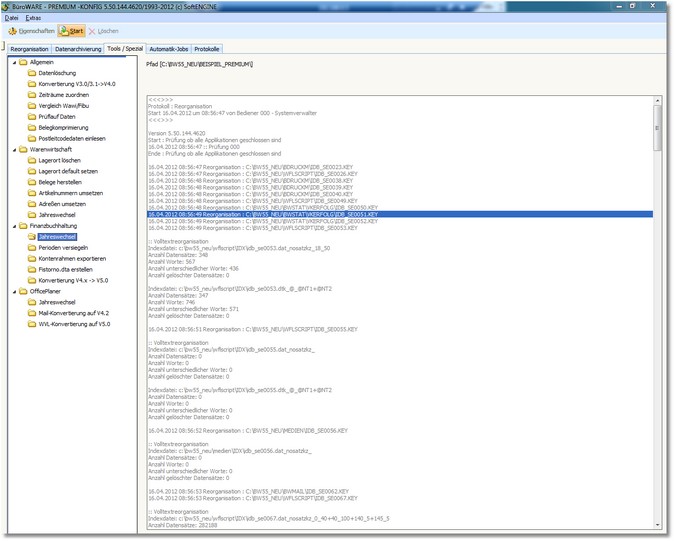This screenshot has height=541, width=674.
Task: Select Vergleich Wawi/Fibu folder icon
Action: click(30, 106)
